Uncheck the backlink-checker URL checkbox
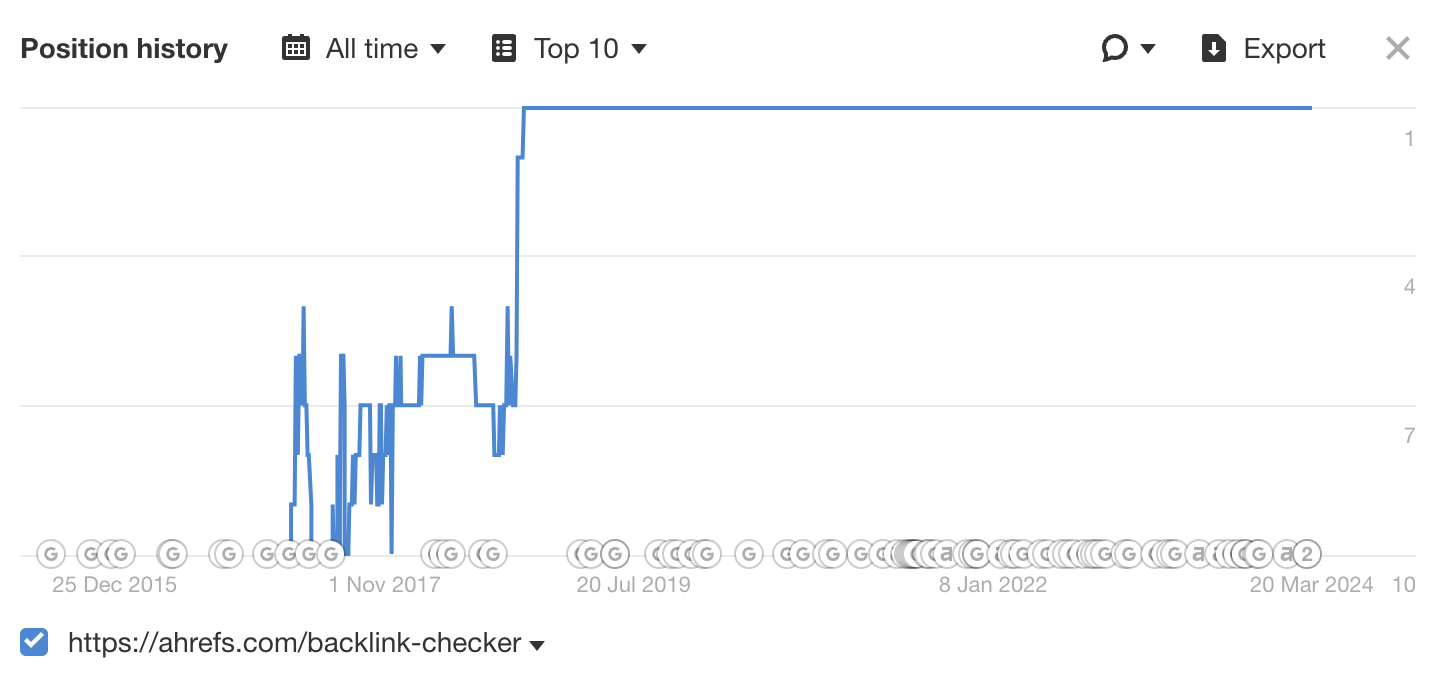1444x682 pixels. pyautogui.click(x=33, y=643)
